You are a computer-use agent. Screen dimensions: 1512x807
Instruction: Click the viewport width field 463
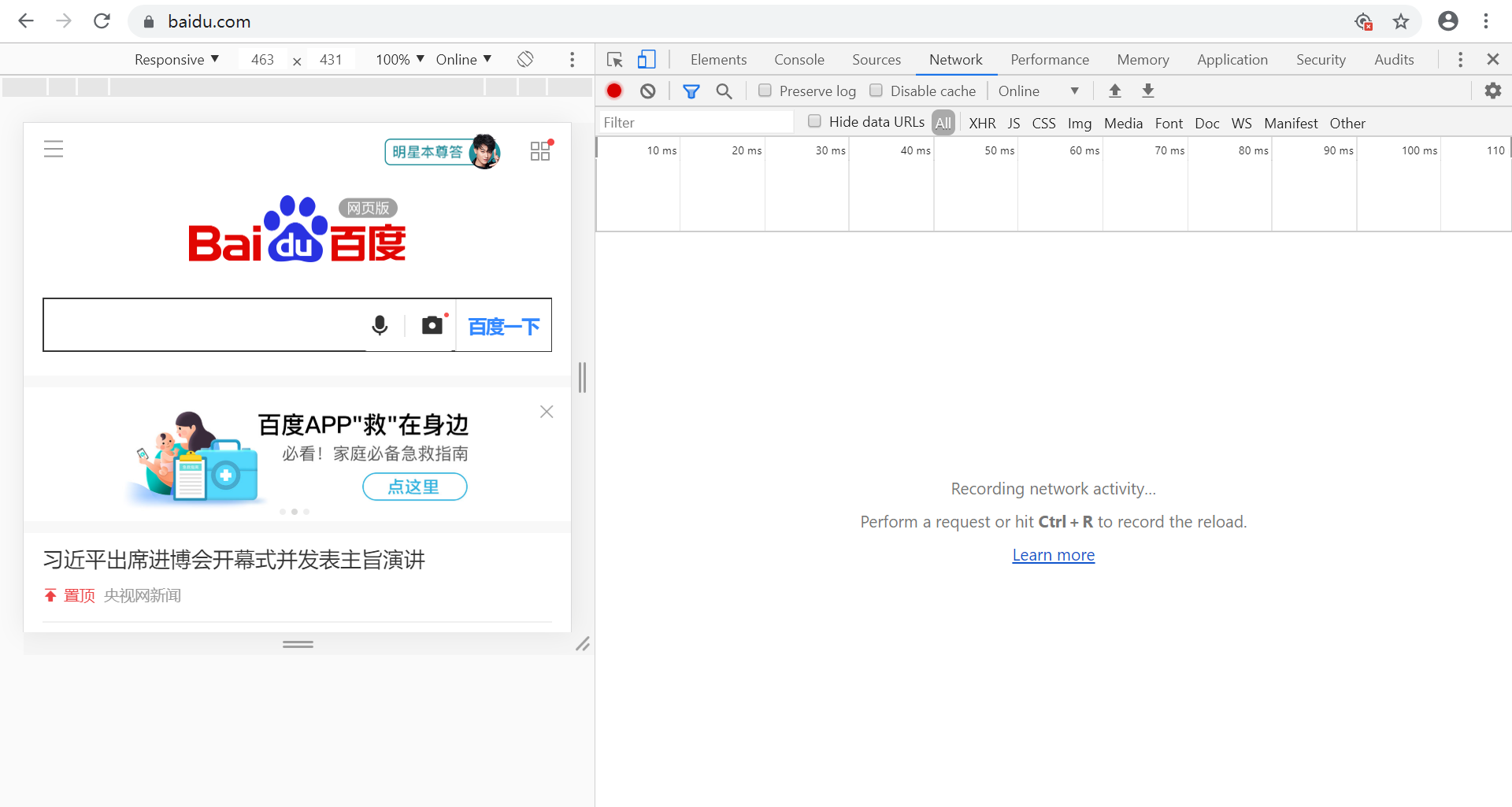[x=262, y=60]
